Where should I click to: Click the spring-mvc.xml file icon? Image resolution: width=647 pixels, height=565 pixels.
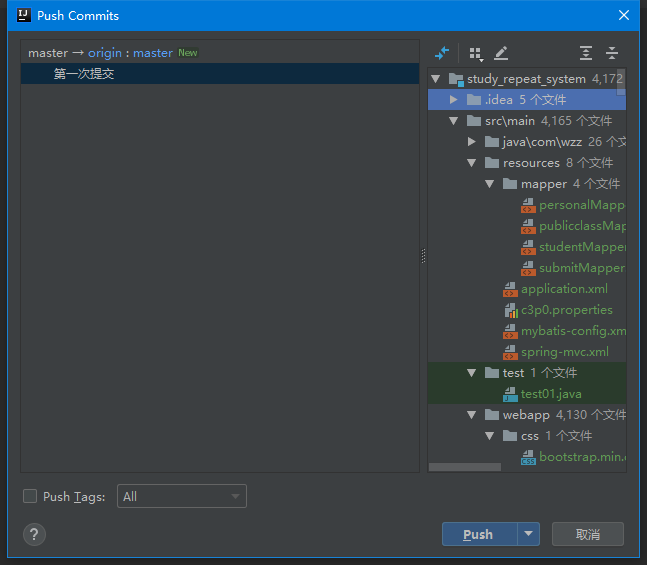pos(510,352)
